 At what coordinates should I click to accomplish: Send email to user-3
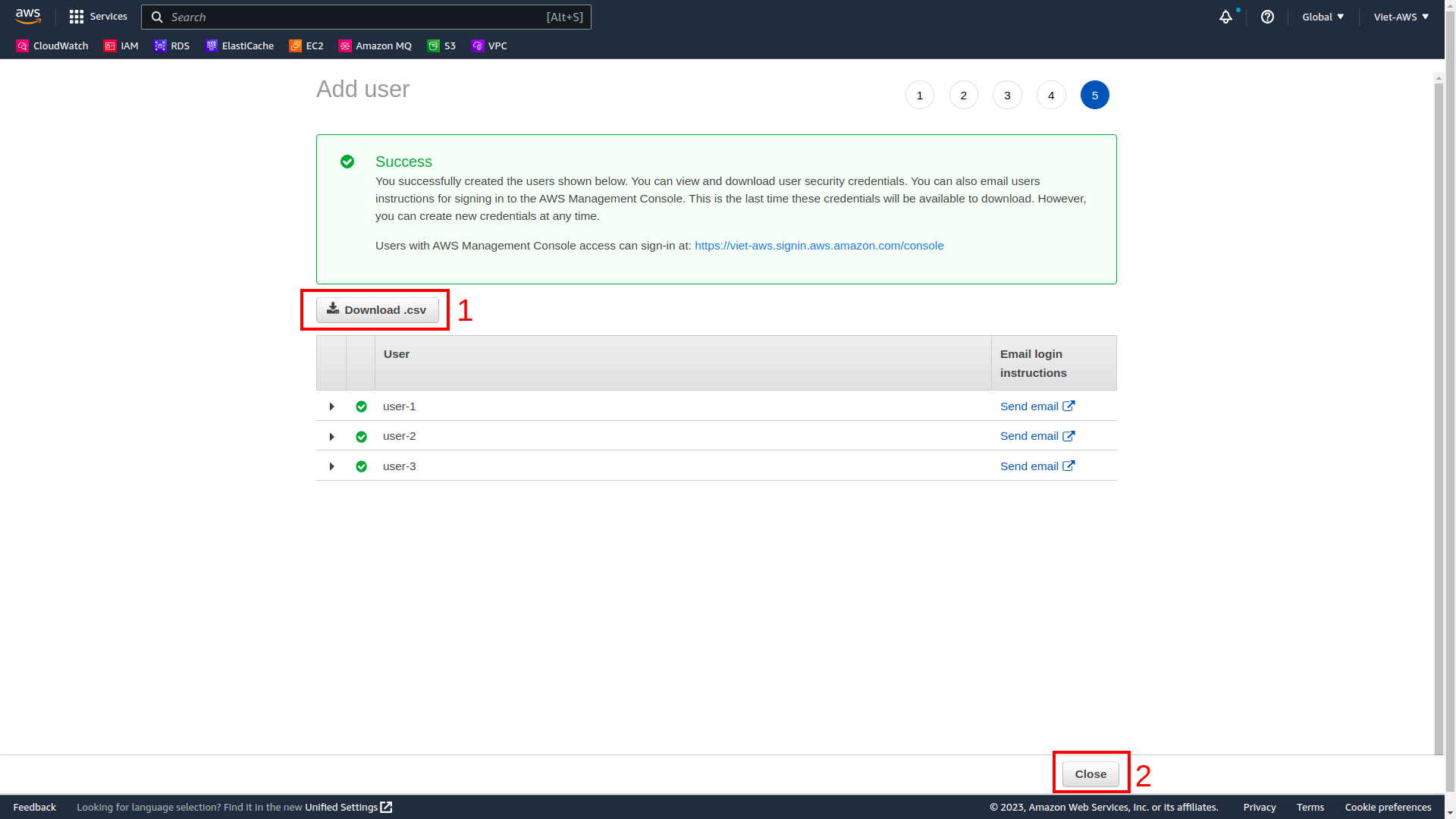tap(1037, 466)
